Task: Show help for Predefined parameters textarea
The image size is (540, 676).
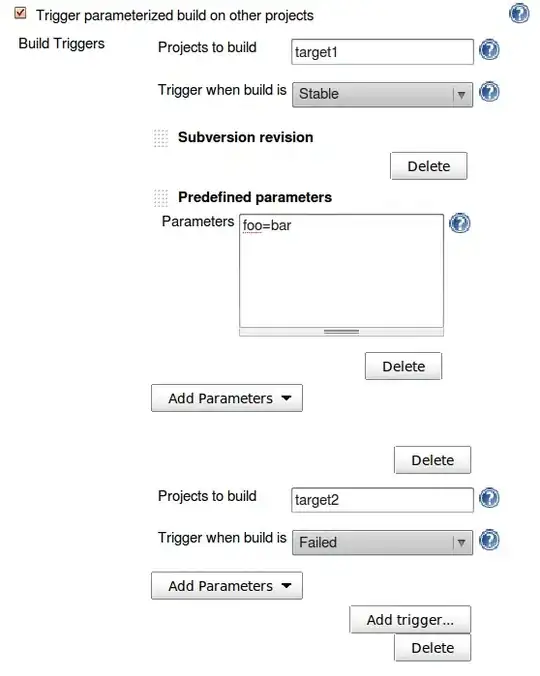Action: [460, 223]
